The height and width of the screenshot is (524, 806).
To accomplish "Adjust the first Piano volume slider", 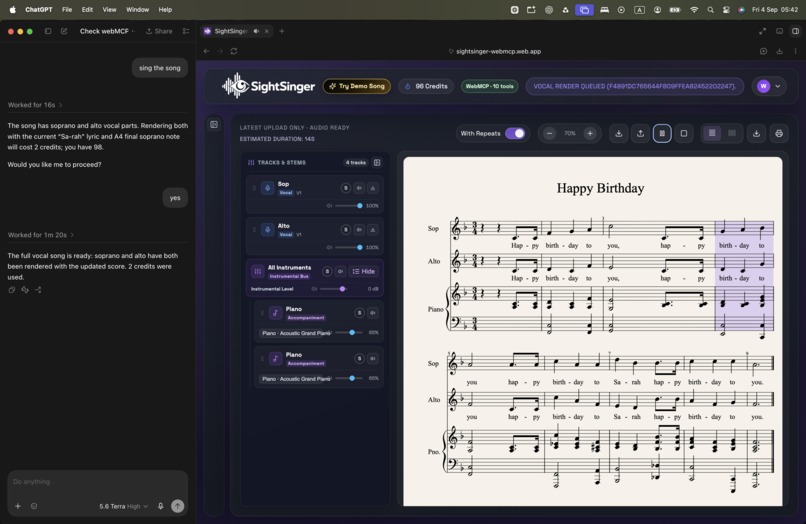I will [x=349, y=333].
